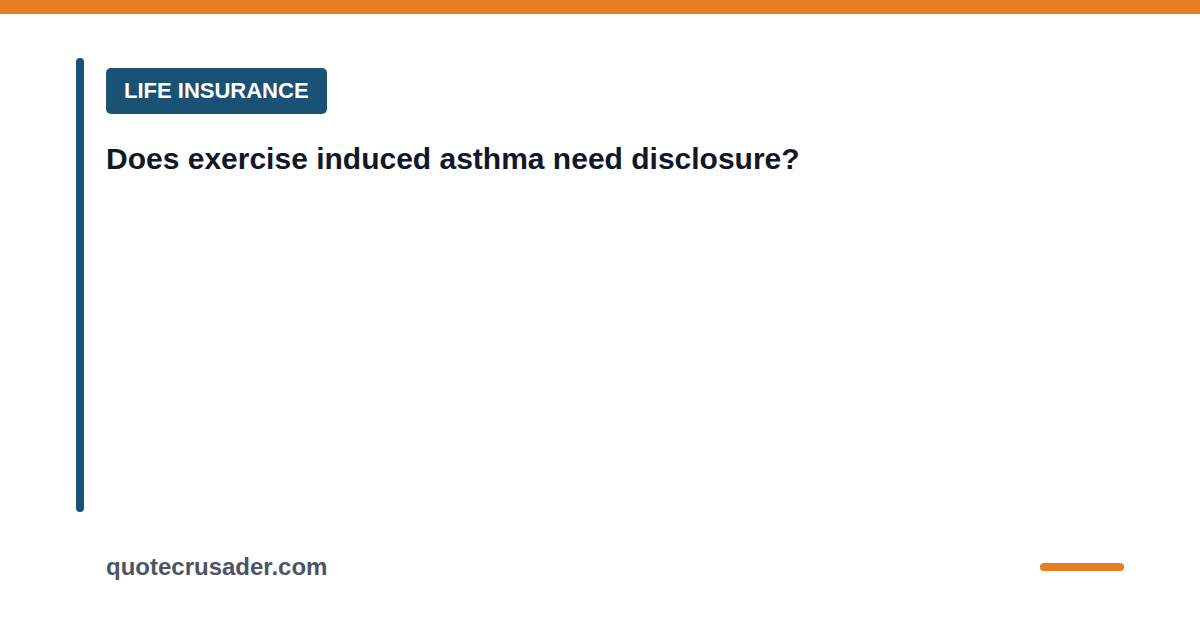The width and height of the screenshot is (1200, 630).
Task: Select the word "disclosure?" in the headline
Action: (x=715, y=159)
